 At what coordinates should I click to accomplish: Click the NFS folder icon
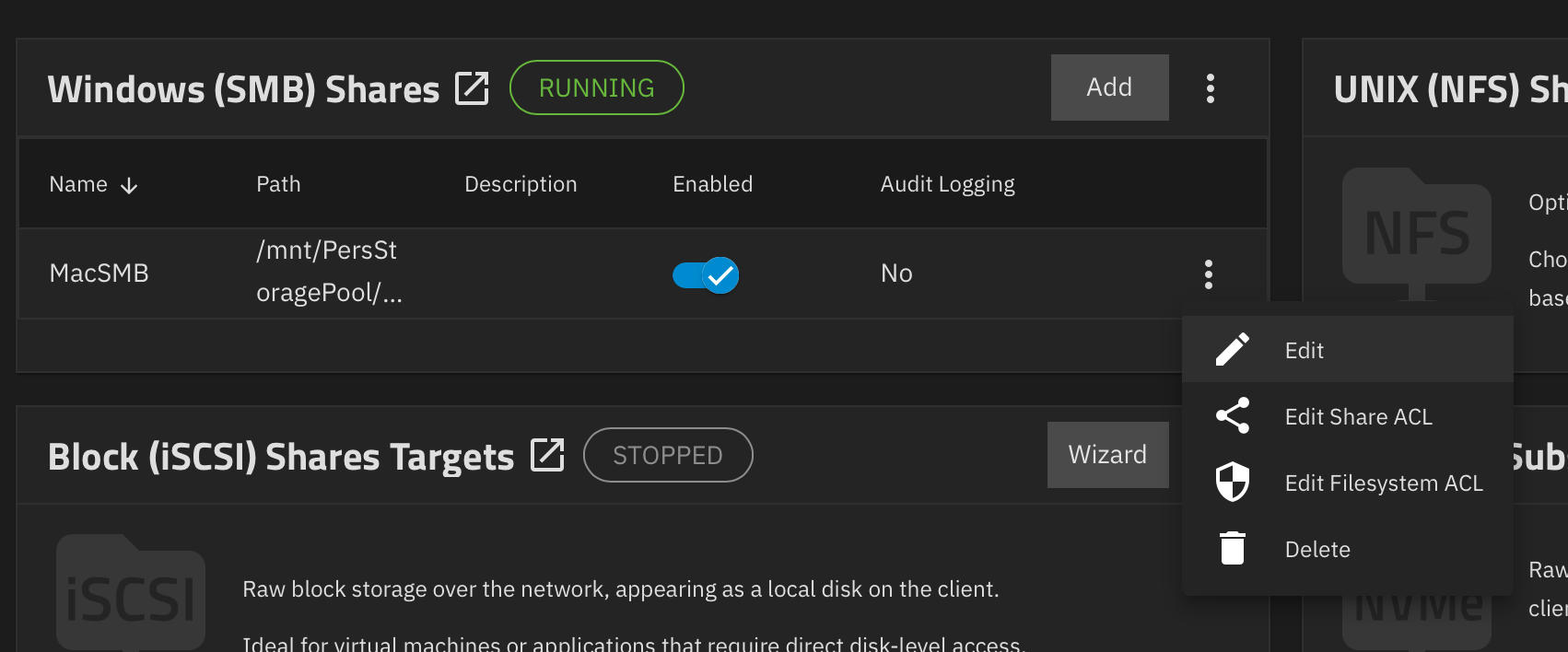[1416, 228]
